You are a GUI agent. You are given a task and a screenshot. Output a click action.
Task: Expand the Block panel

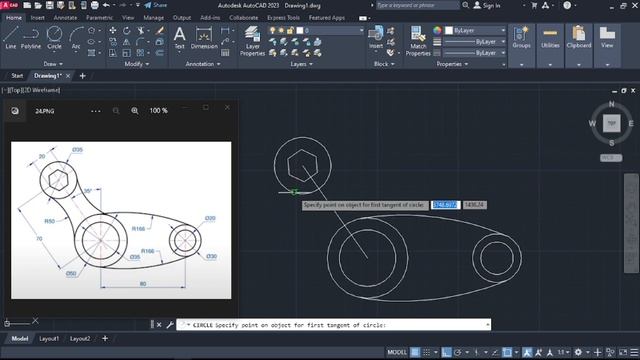click(x=384, y=64)
